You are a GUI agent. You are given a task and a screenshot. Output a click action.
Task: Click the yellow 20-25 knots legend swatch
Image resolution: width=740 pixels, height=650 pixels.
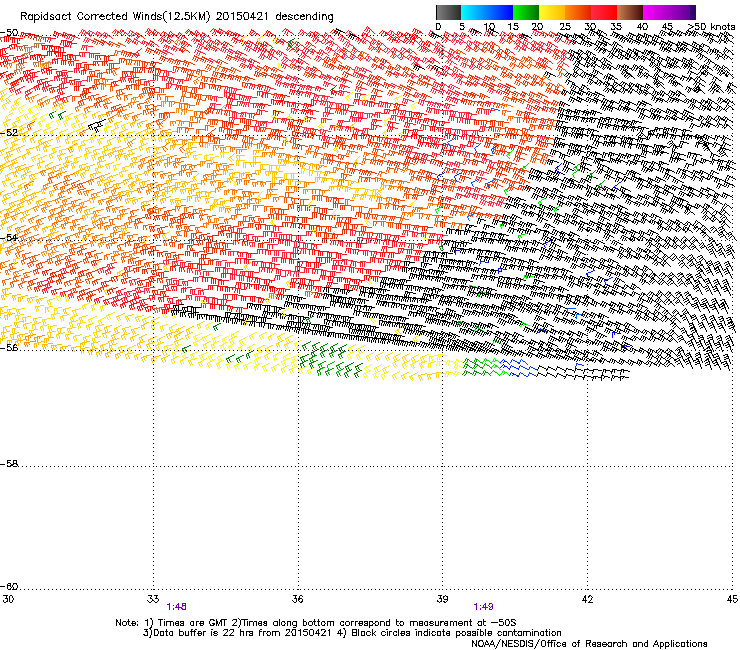pos(552,12)
